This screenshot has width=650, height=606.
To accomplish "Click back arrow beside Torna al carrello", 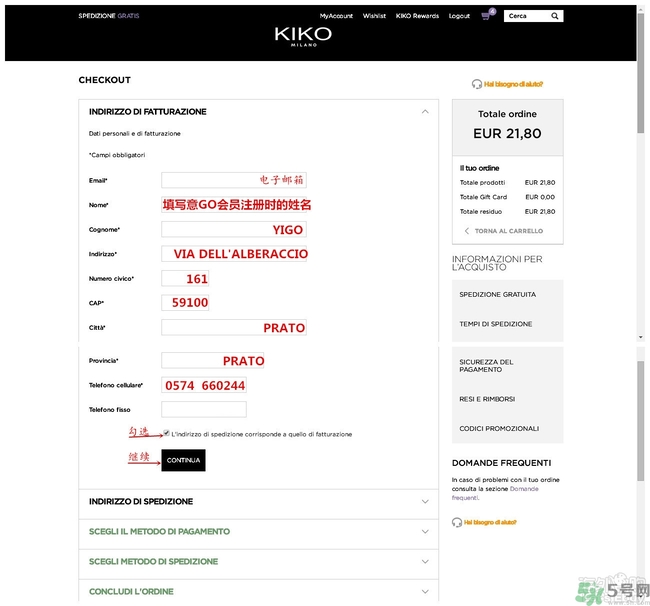I will pyautogui.click(x=467, y=231).
